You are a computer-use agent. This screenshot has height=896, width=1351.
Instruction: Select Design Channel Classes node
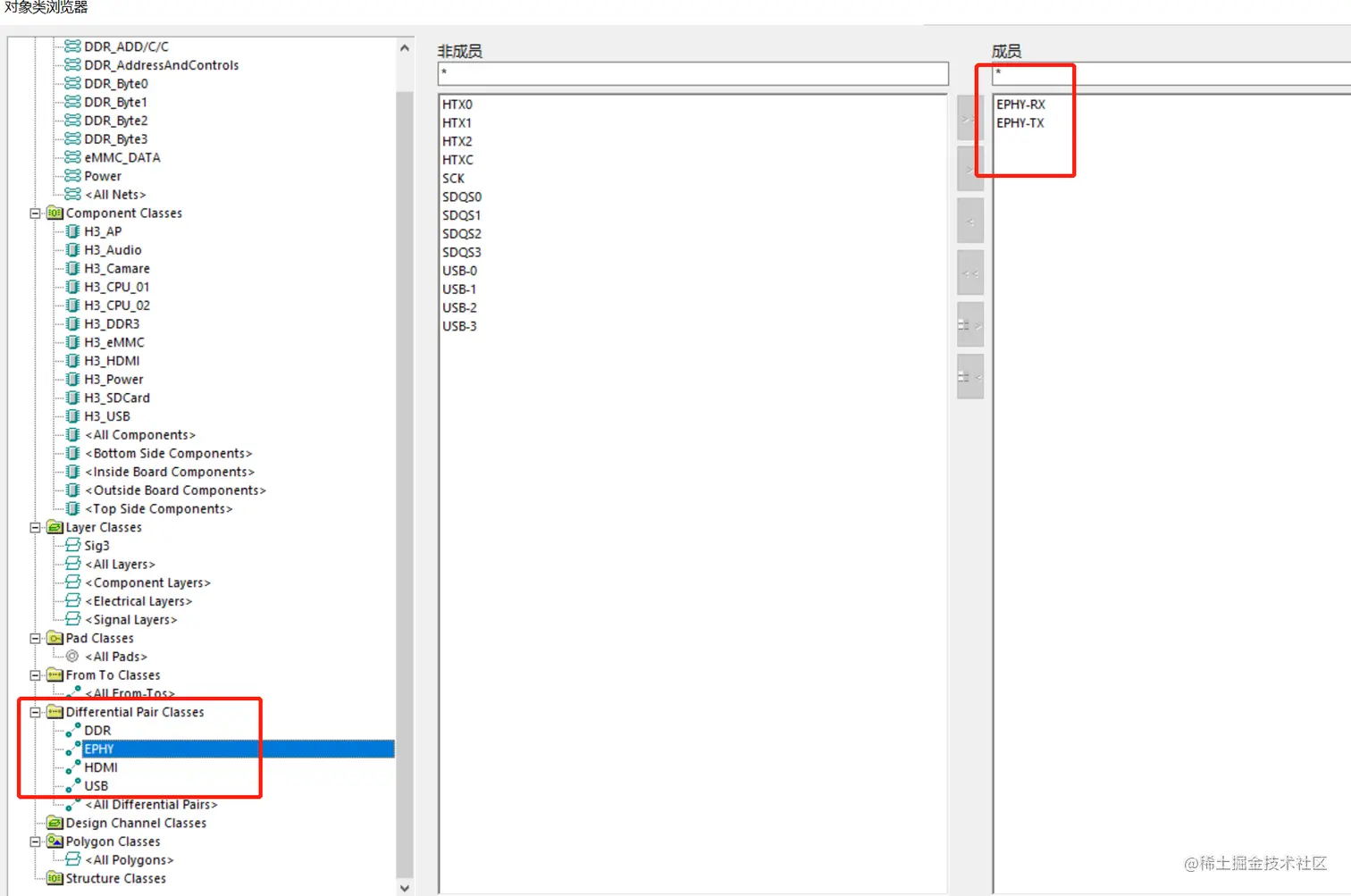click(136, 824)
